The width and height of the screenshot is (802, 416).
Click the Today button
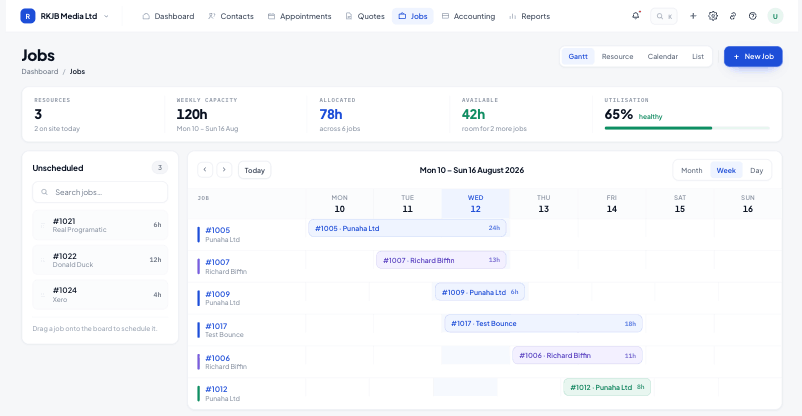pos(254,170)
